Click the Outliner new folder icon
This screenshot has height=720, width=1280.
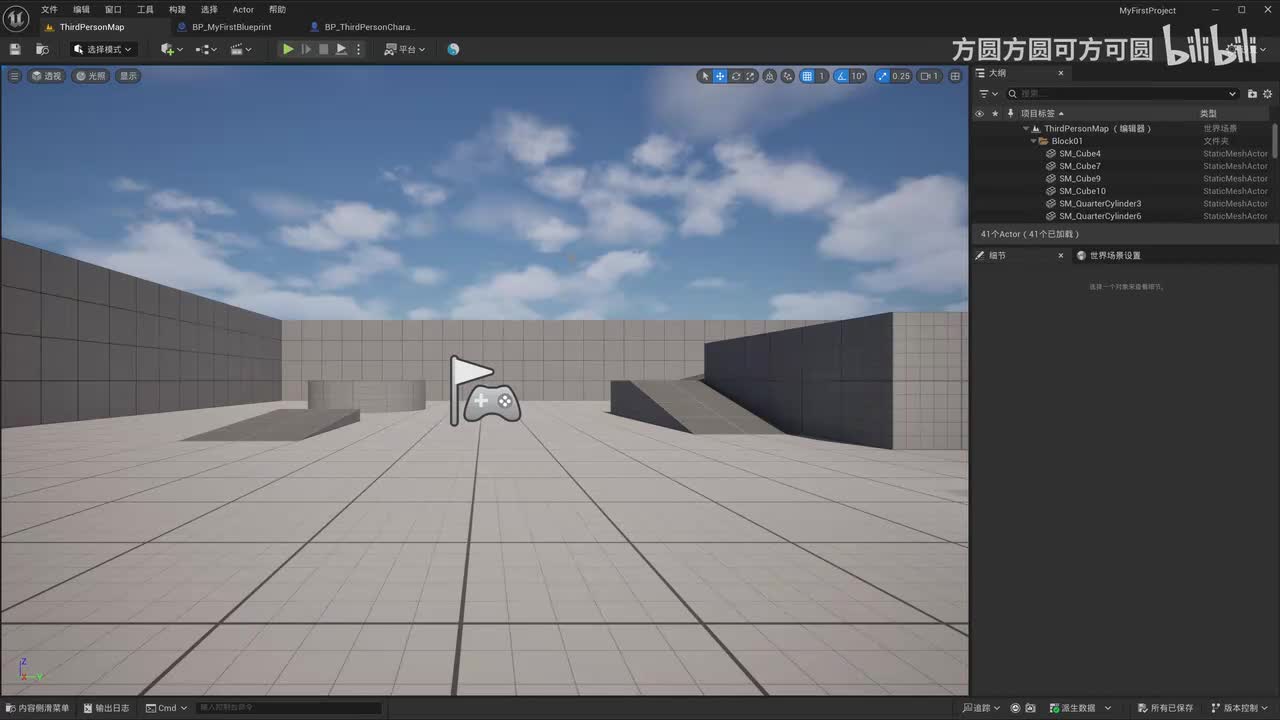(x=1252, y=94)
